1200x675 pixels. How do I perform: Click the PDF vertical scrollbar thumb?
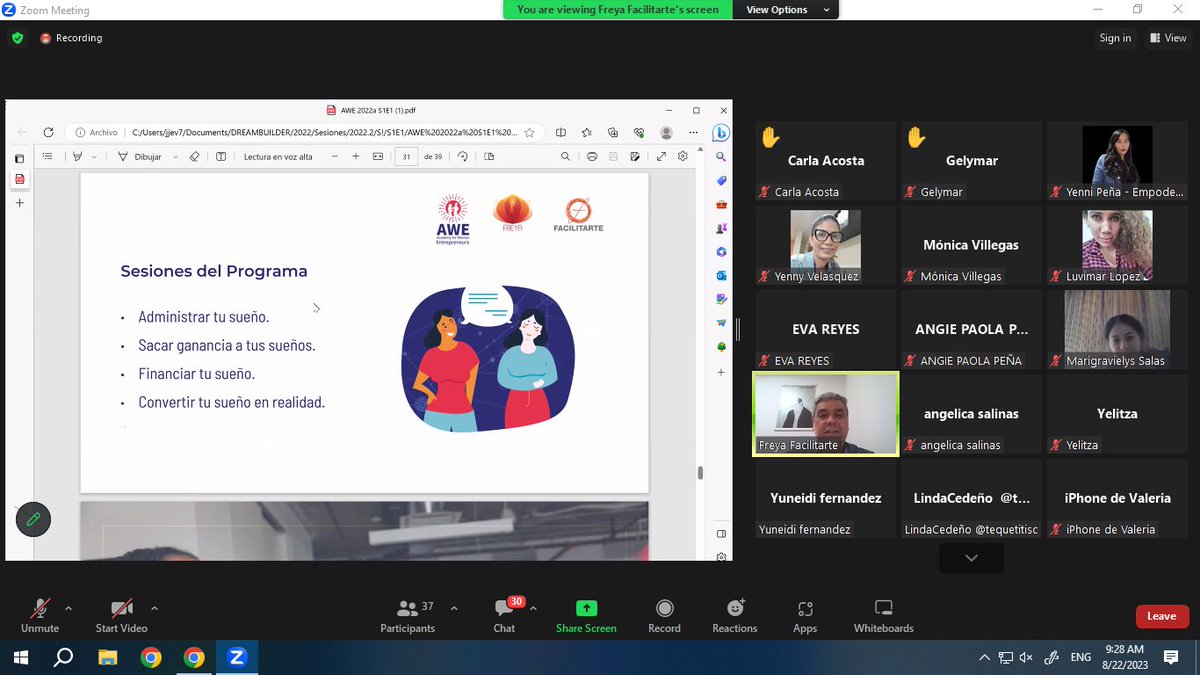(x=700, y=473)
